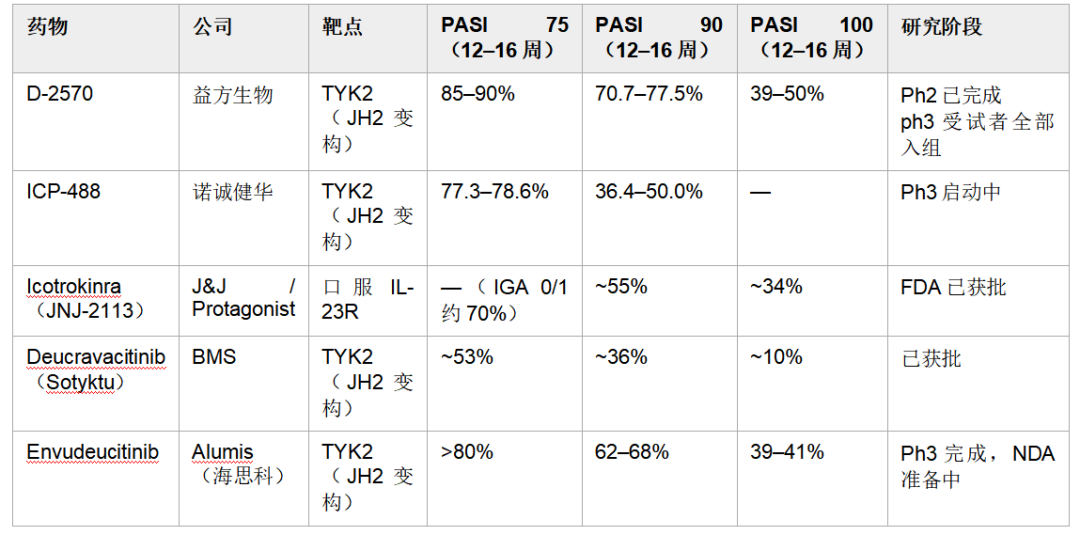The height and width of the screenshot is (535, 1080).
Task: Select the 62–68% PASI 90 value
Action: coord(632,452)
